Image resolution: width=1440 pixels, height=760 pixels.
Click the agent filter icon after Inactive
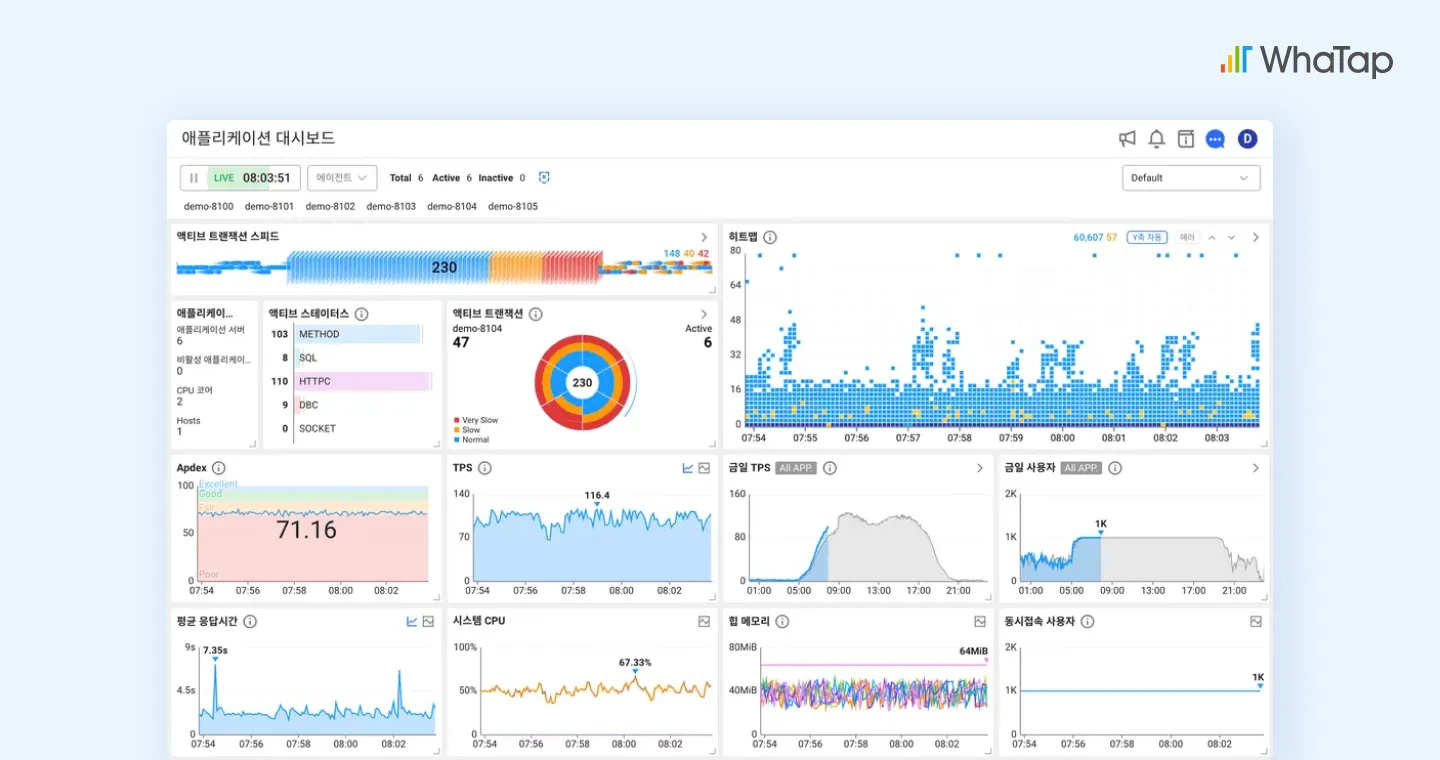point(544,178)
